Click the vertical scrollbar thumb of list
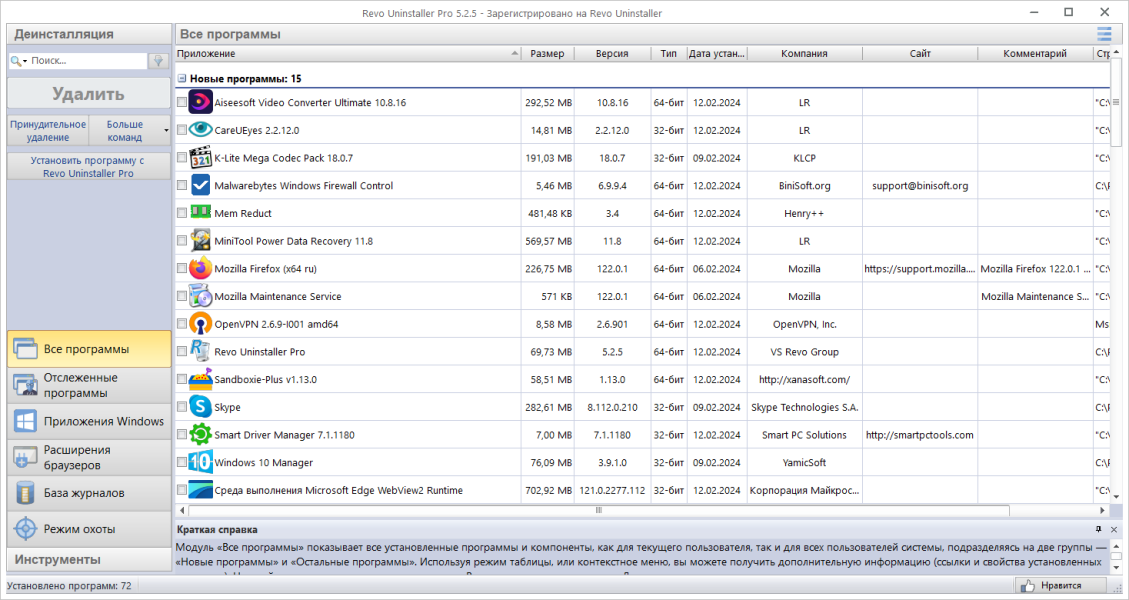Screen dimensions: 1129x600 (x=1117, y=102)
